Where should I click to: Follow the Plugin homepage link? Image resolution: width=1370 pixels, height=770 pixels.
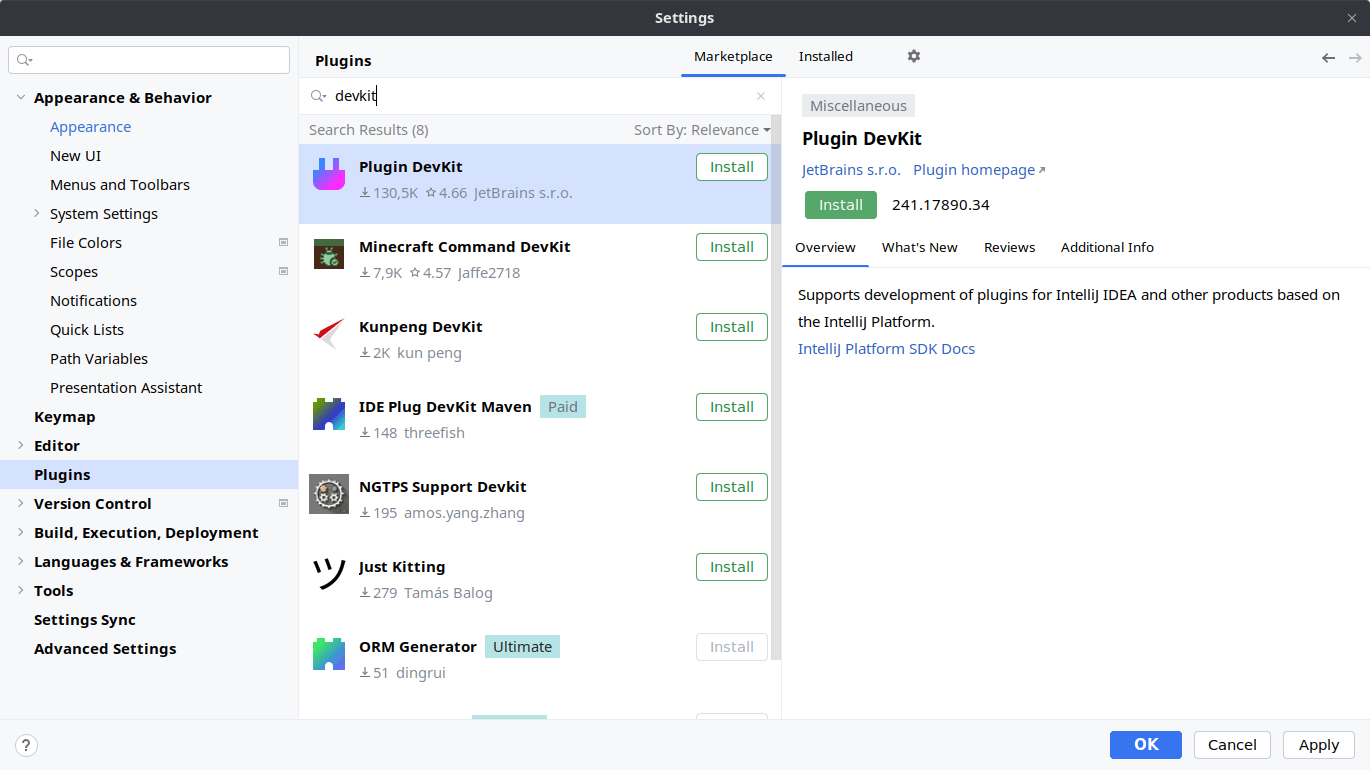click(x=972, y=170)
